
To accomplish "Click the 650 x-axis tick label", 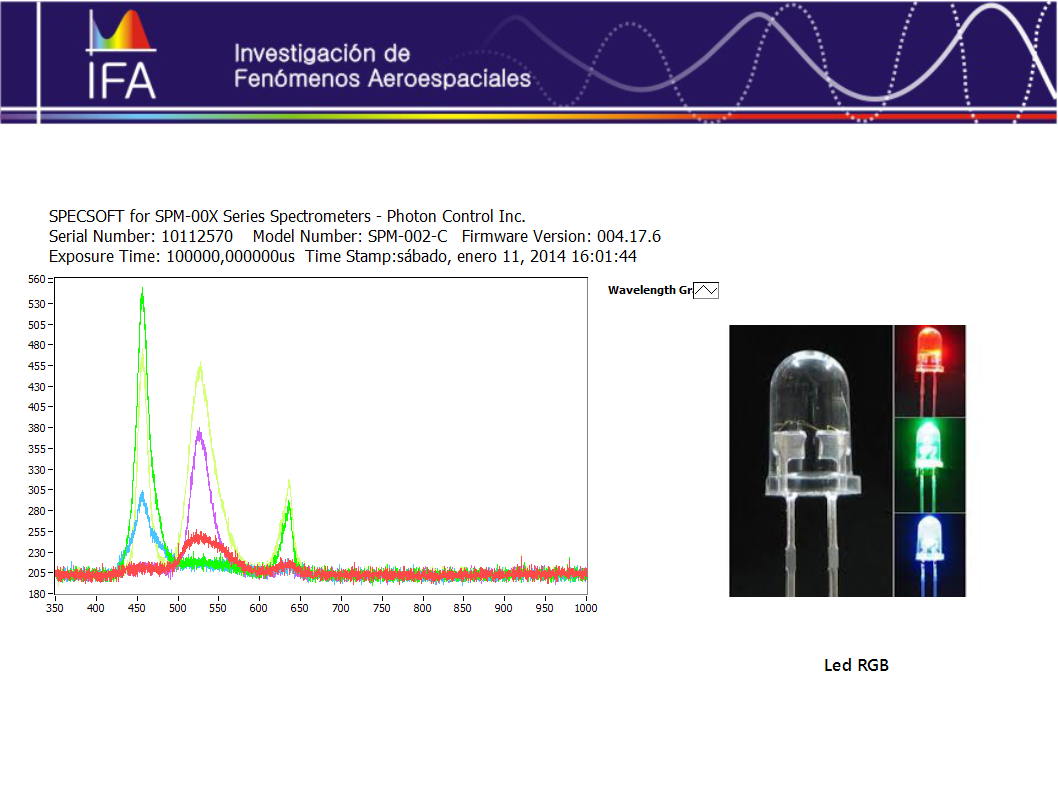I will (300, 608).
